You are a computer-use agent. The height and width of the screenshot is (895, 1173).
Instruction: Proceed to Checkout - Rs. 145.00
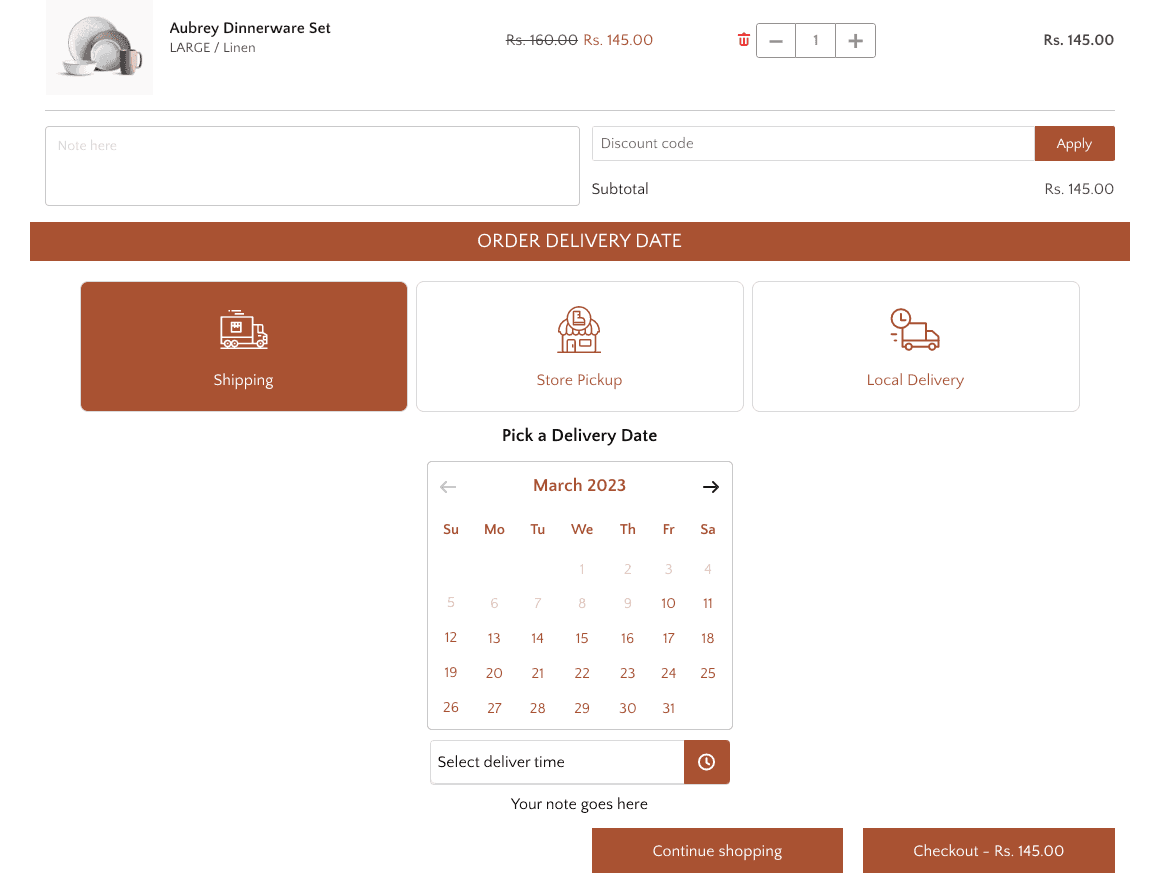pos(988,851)
